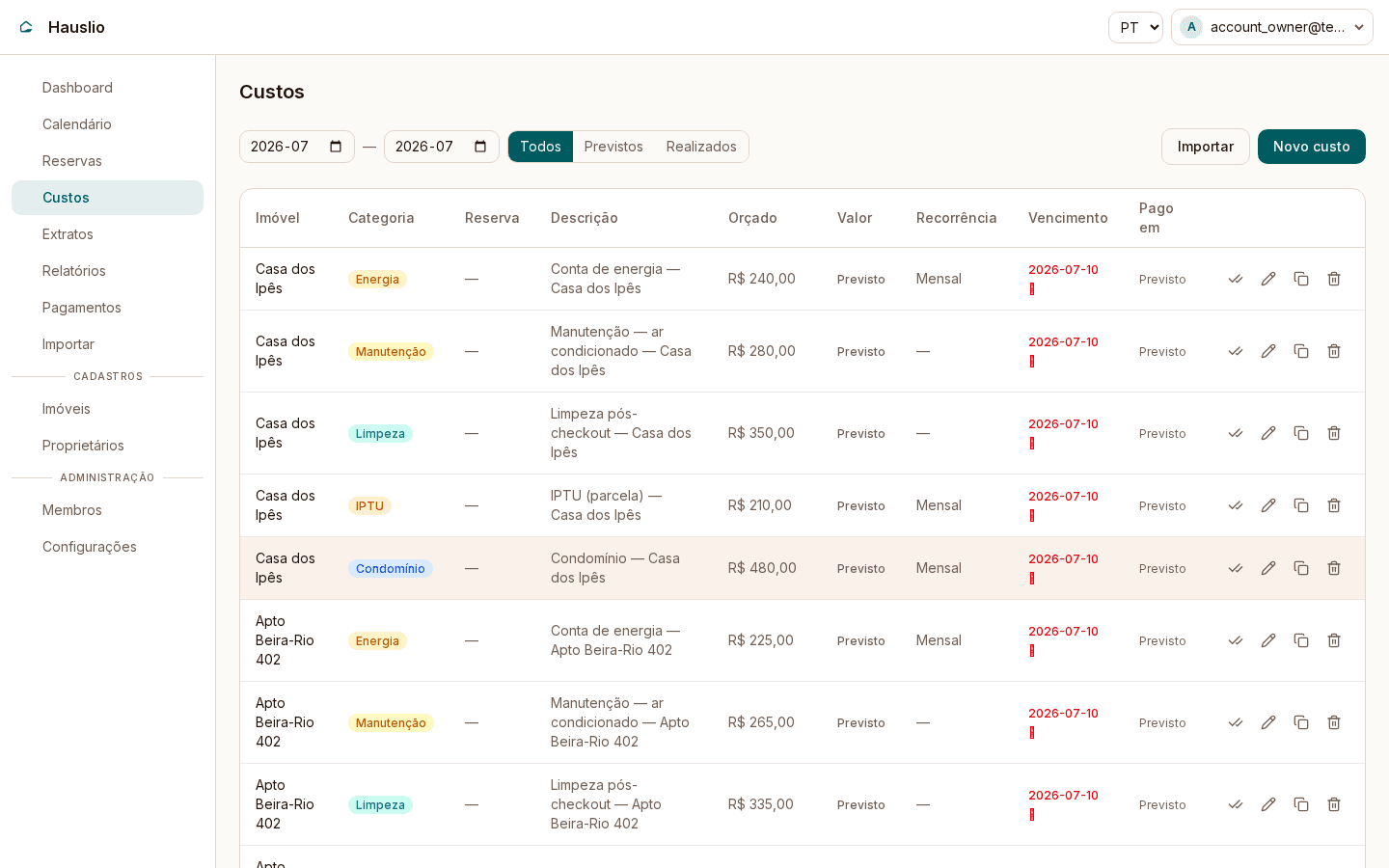The image size is (1389, 868).
Task: Duplicate the IPTU R$ 210,00 cost
Action: pos(1301,505)
